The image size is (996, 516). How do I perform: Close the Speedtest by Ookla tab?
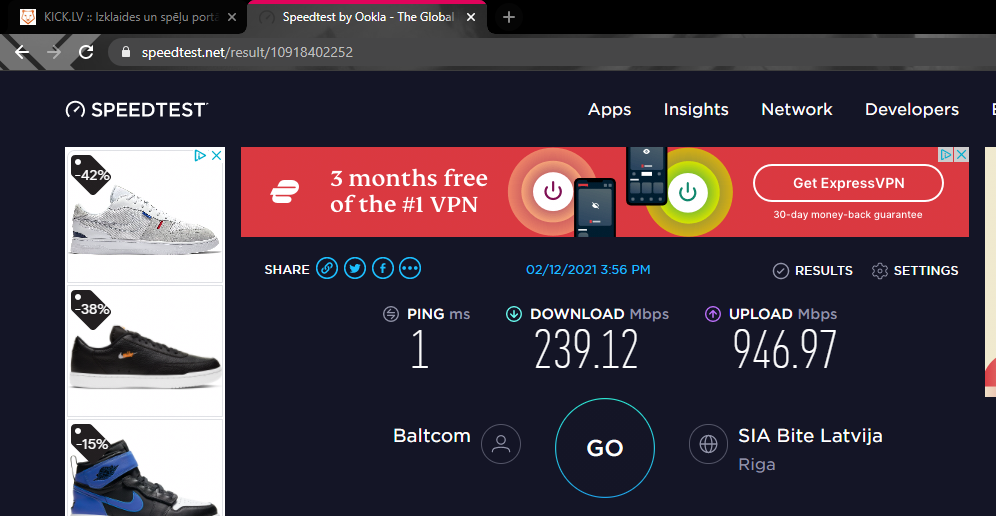pos(471,17)
